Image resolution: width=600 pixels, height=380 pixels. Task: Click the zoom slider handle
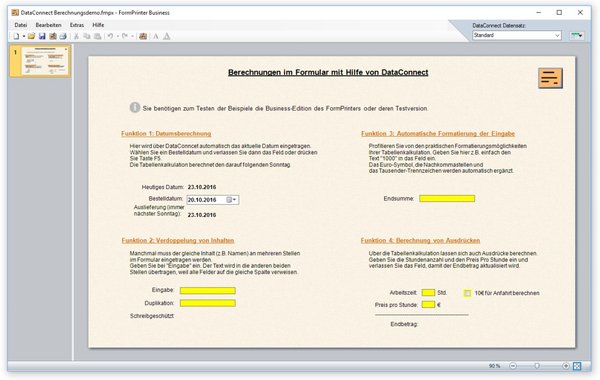(537, 366)
